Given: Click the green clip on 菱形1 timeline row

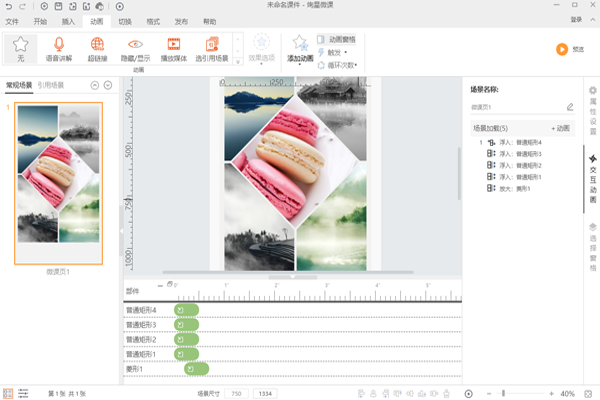Looking at the screenshot, I should [196, 369].
